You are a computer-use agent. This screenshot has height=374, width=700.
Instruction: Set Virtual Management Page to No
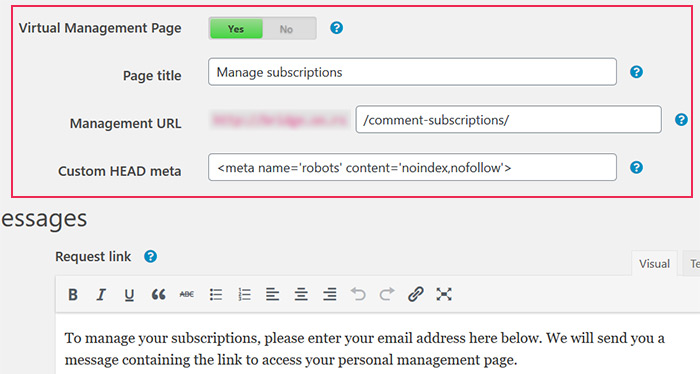pos(286,29)
